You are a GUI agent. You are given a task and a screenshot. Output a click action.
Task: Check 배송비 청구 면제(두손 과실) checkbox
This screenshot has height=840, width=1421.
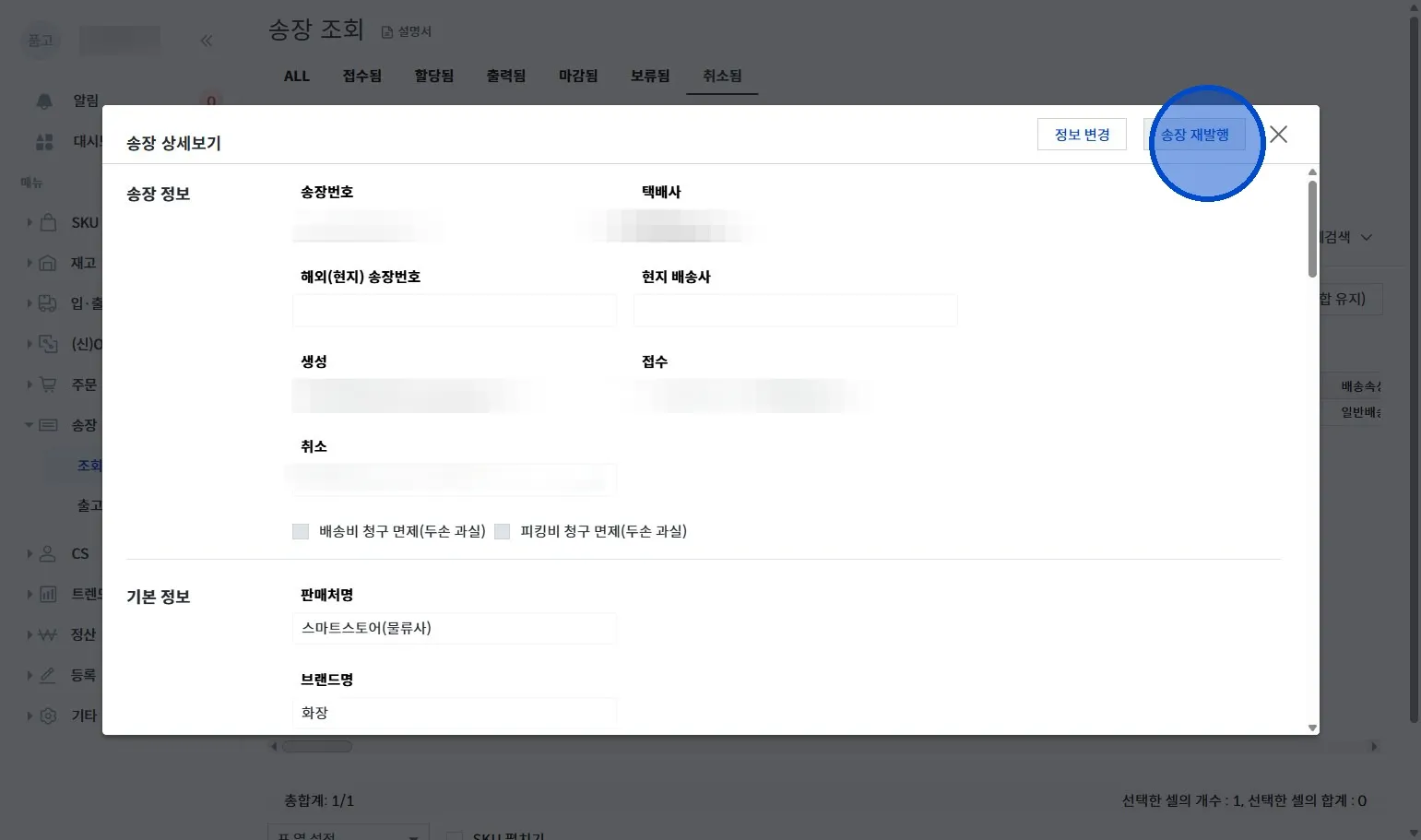click(x=301, y=531)
